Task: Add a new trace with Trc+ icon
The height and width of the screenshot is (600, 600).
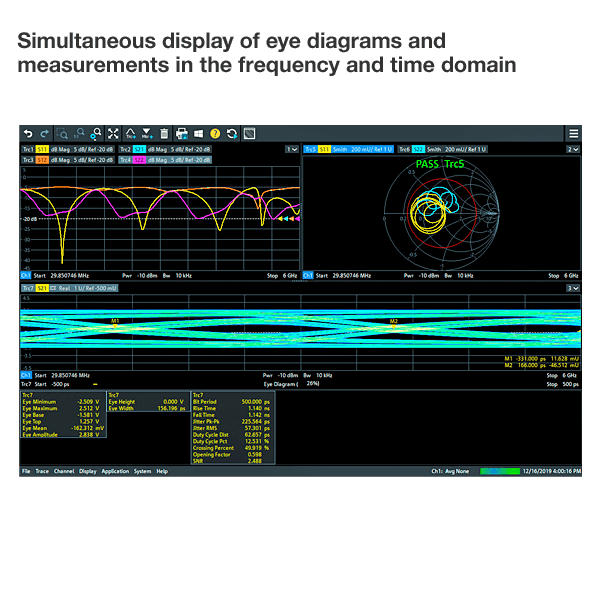Action: click(x=130, y=134)
